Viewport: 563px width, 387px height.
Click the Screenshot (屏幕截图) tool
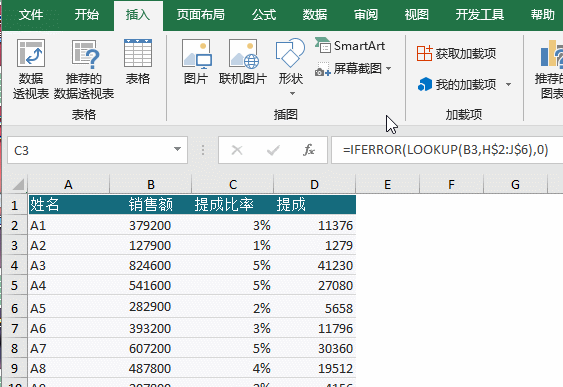click(349, 68)
